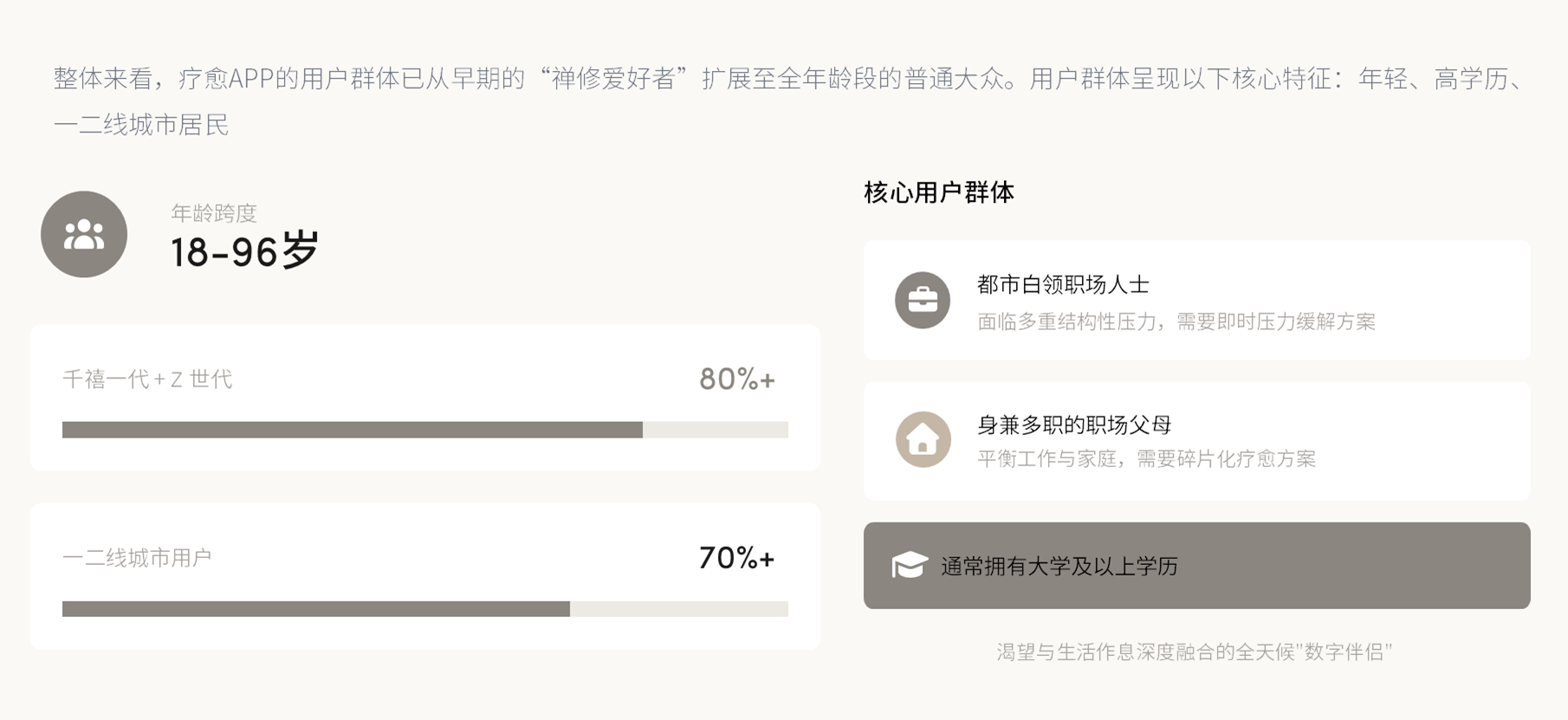Viewport: 1568px width, 720px height.
Task: Click the 千禧一代 + Z 世代 progress bar
Action: [424, 430]
